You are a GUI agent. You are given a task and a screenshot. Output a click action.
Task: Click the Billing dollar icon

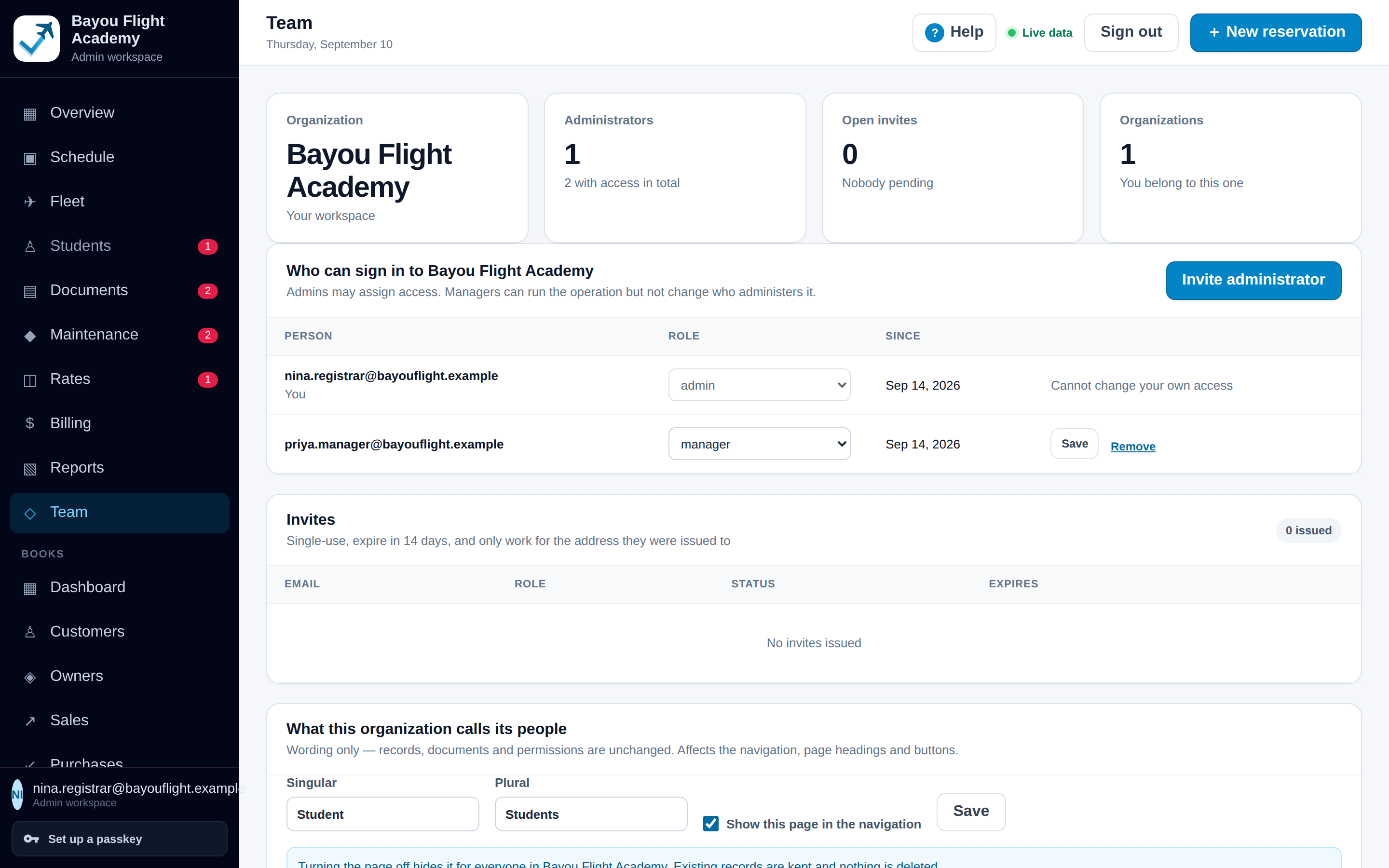pos(30,424)
